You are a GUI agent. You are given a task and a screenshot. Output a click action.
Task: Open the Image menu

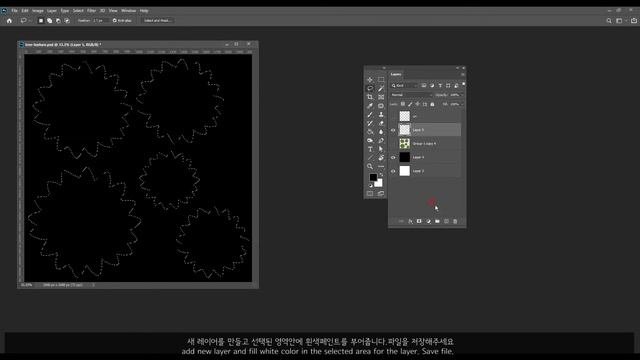pyautogui.click(x=38, y=11)
